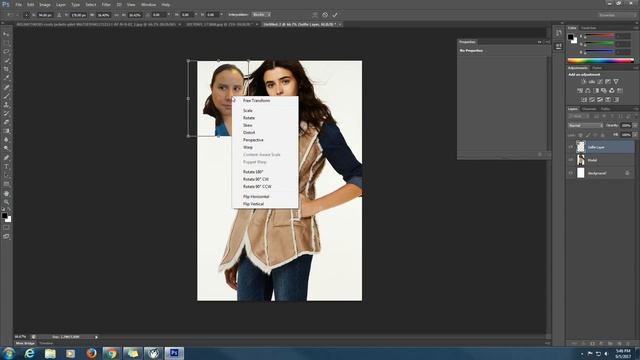Select the Lasso tool
This screenshot has width=640, height=360.
[6, 52]
